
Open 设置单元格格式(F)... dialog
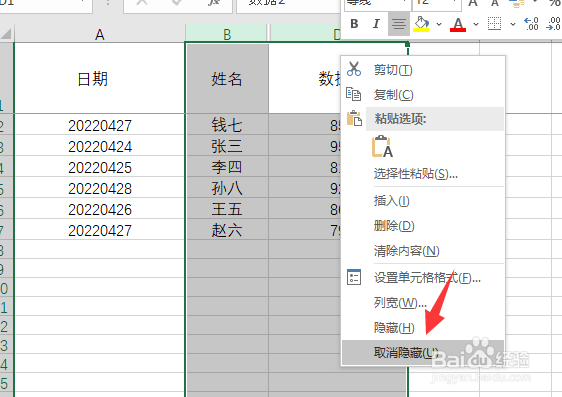click(x=423, y=278)
